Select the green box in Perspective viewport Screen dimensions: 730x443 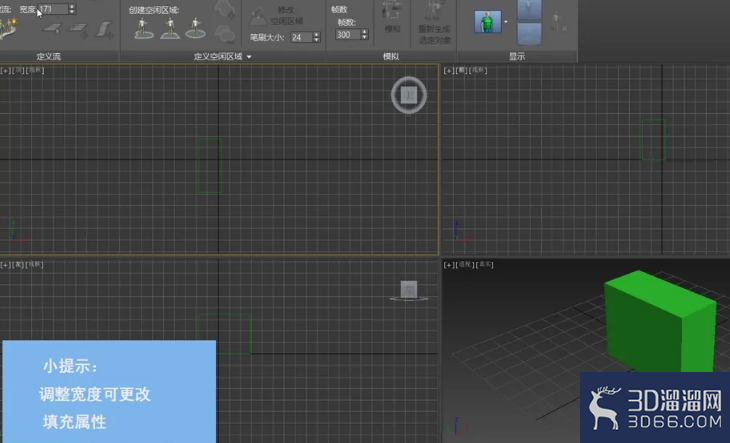pos(660,323)
